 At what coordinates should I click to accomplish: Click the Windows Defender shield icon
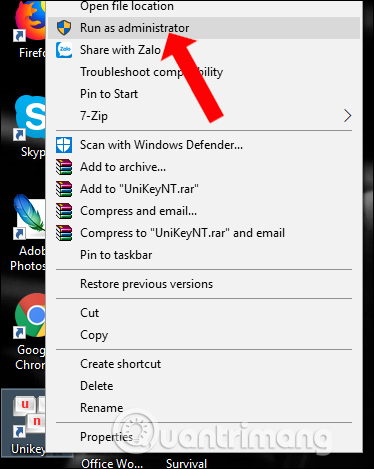(64, 145)
